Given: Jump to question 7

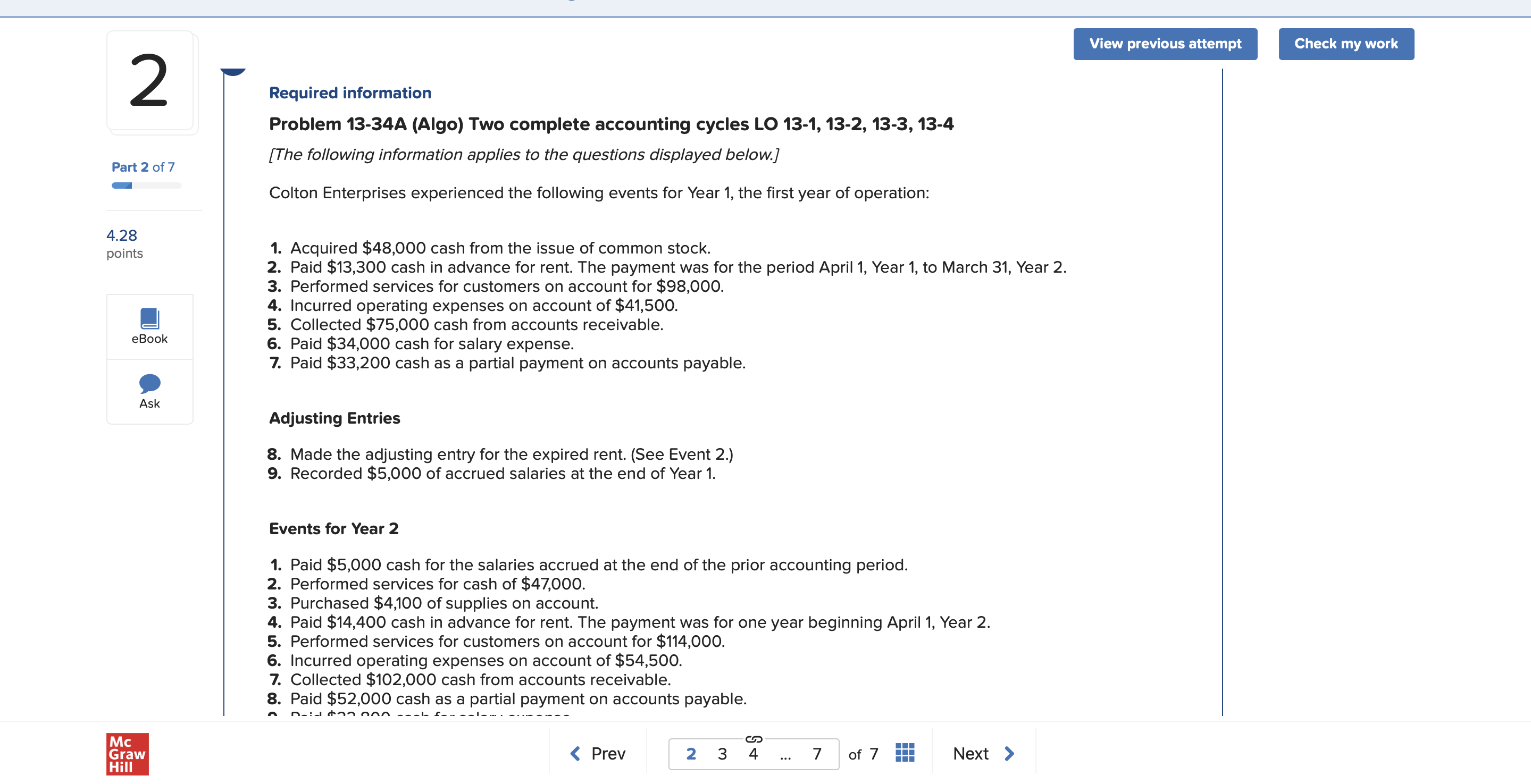Looking at the screenshot, I should (817, 754).
